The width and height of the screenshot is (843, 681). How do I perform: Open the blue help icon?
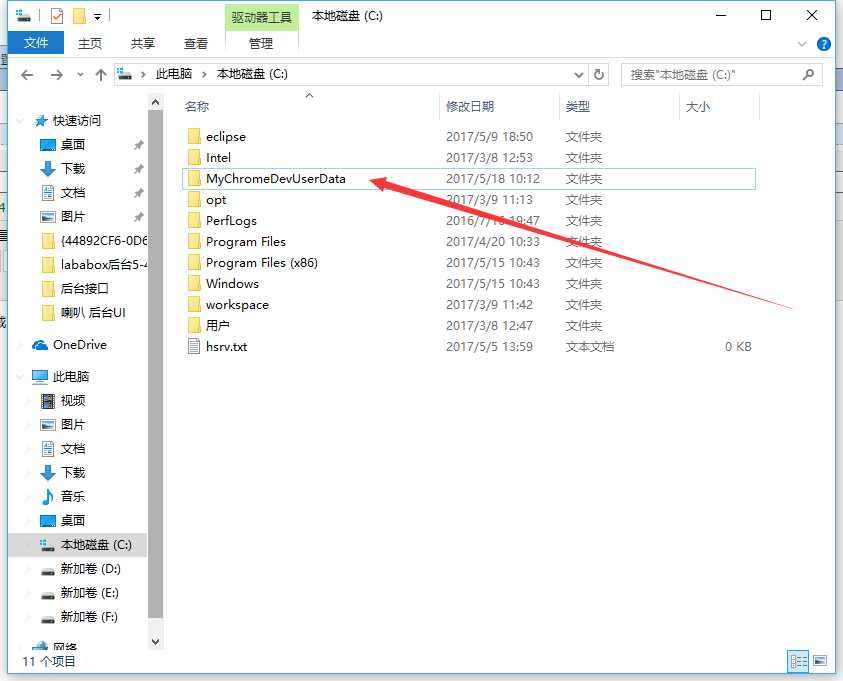click(823, 44)
